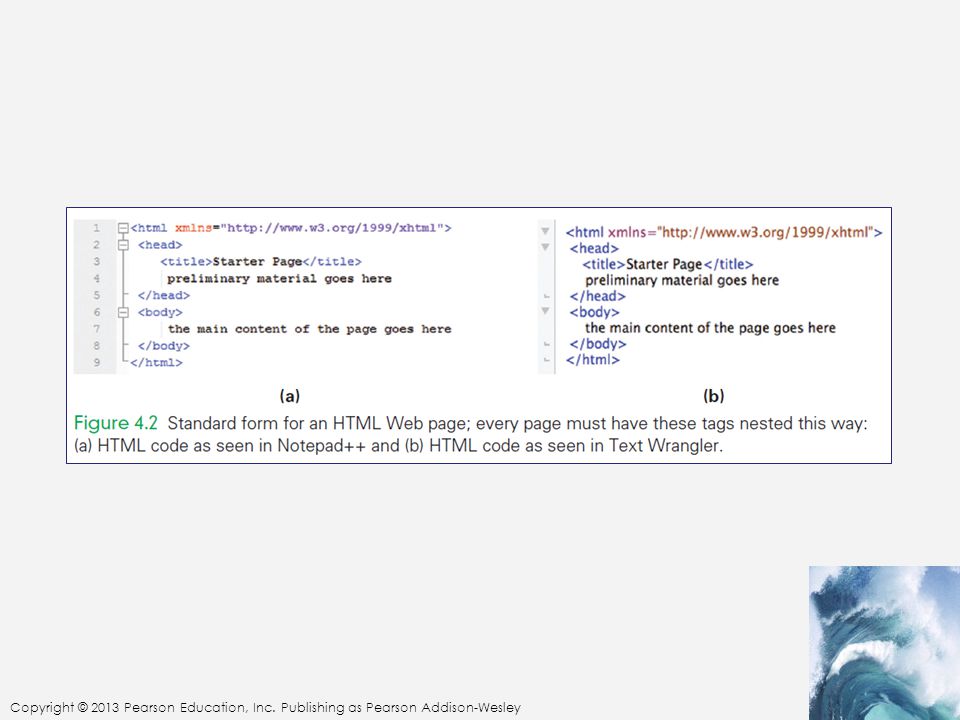Click 'Starter Page' title text in Text Wrangler

pyautogui.click(x=664, y=264)
